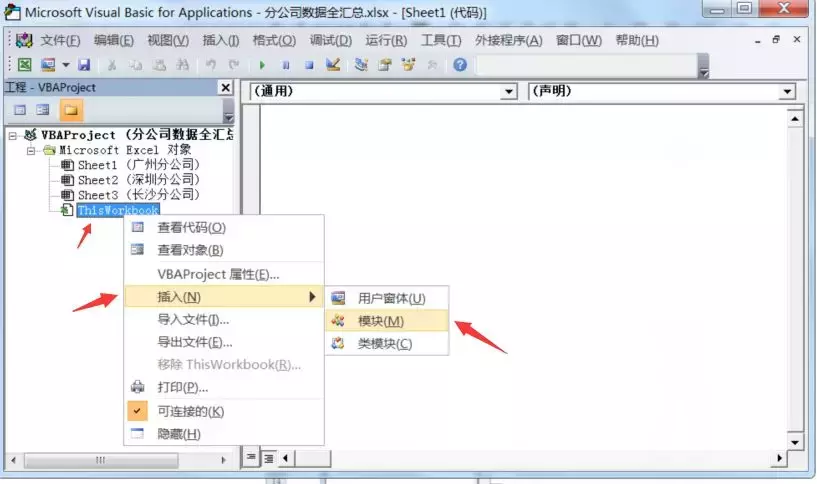This screenshot has height=484, width=817.
Task: Click View Code icon in project panel
Action: point(20,110)
